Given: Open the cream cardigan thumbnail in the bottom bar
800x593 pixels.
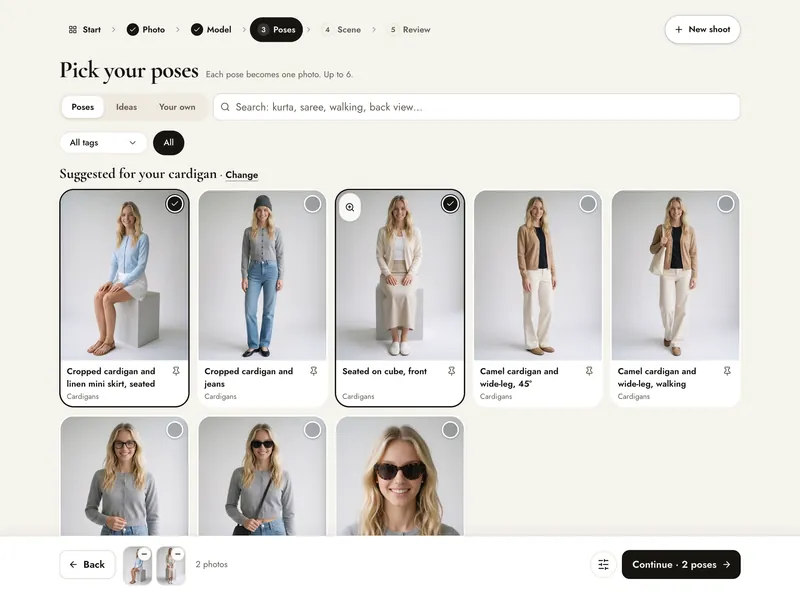Looking at the screenshot, I should pyautogui.click(x=170, y=565).
